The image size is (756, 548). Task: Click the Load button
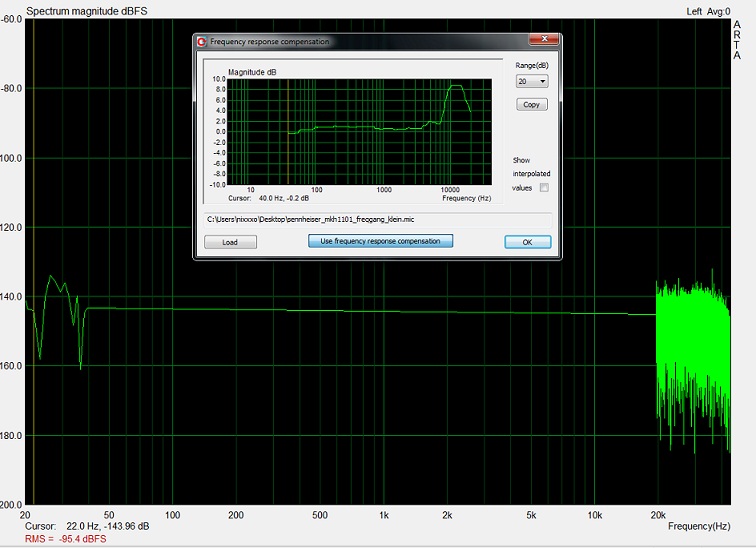pyautogui.click(x=230, y=242)
